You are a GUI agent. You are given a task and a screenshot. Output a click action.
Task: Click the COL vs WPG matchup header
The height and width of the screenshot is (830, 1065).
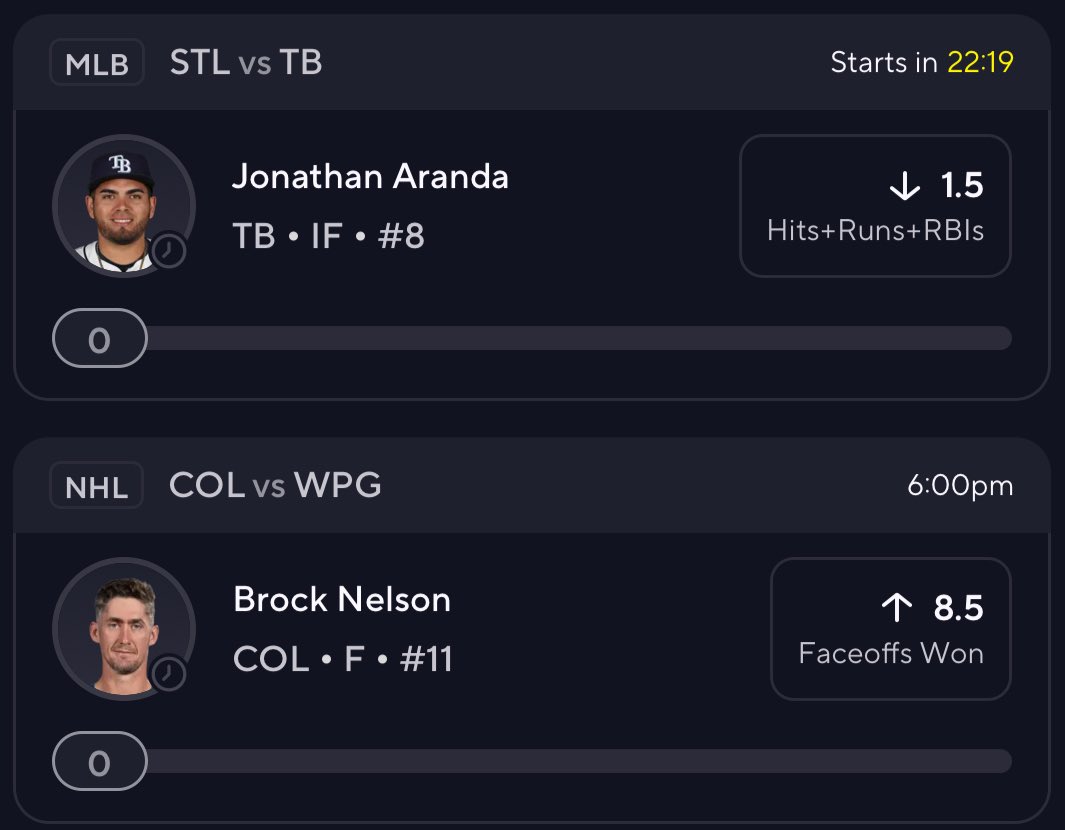pos(275,486)
